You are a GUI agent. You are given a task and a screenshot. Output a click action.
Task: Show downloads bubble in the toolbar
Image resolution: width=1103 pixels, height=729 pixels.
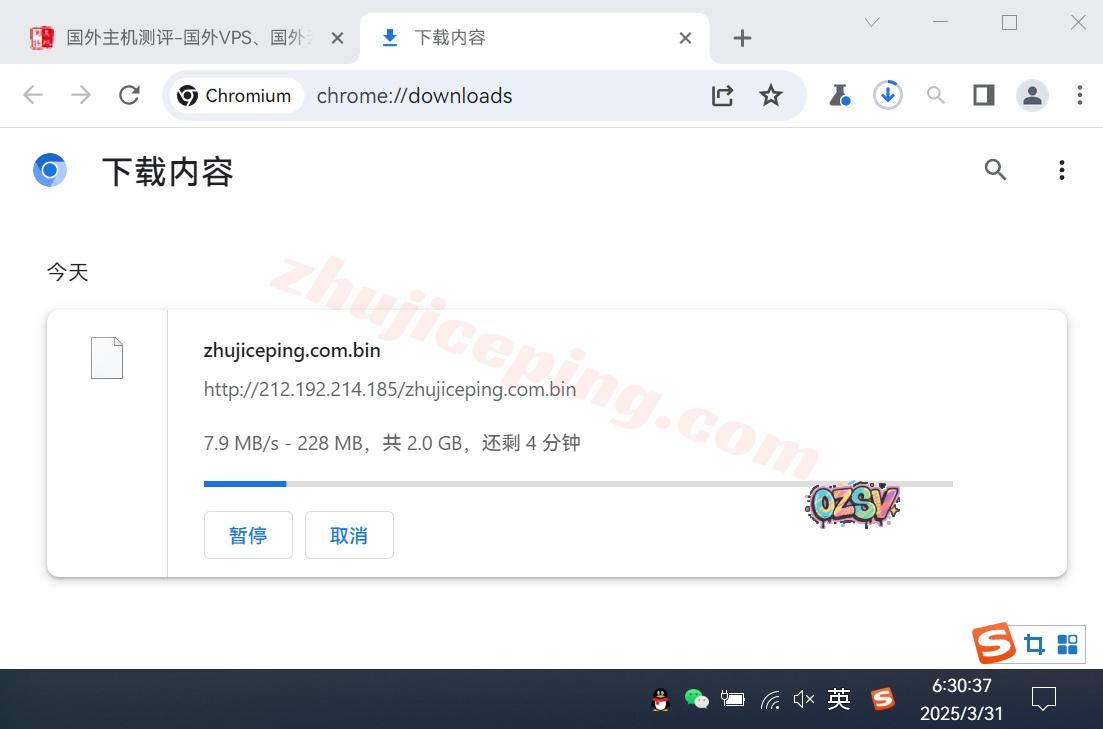coord(887,95)
